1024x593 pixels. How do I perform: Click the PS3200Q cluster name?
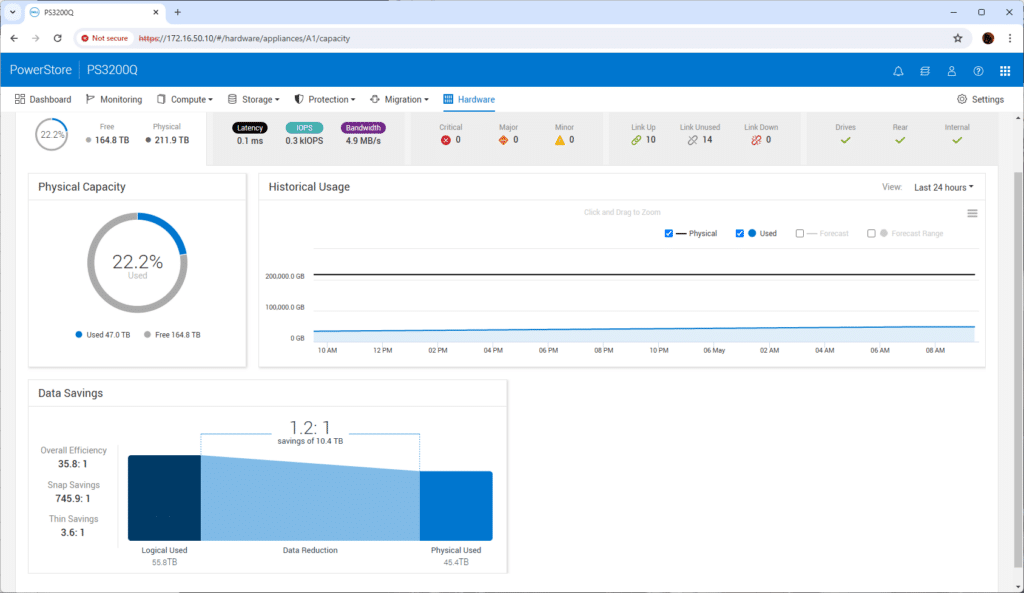(112, 70)
